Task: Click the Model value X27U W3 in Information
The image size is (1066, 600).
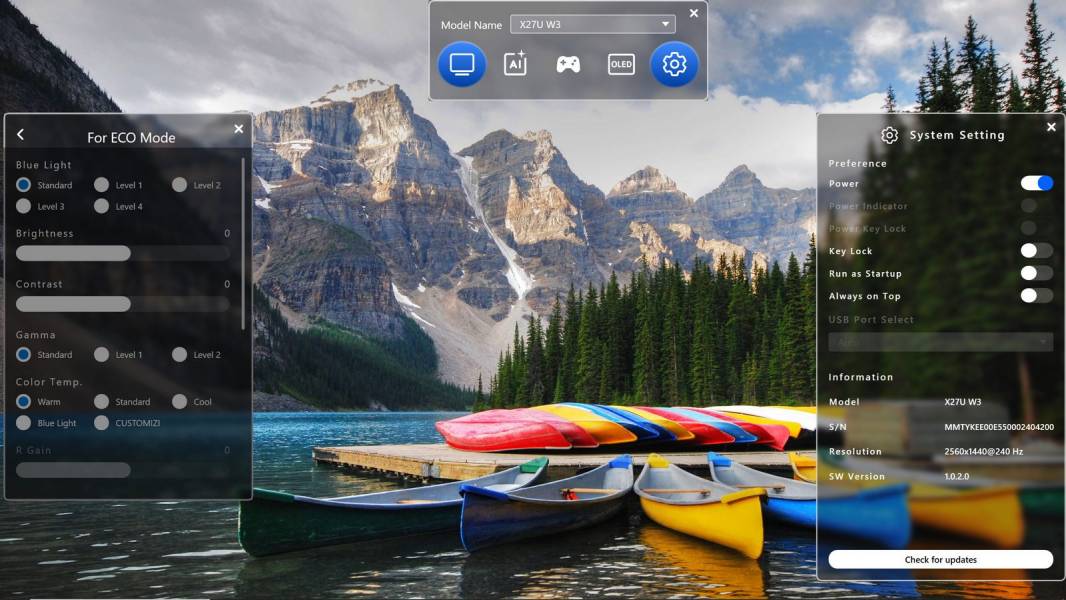Action: [963, 402]
